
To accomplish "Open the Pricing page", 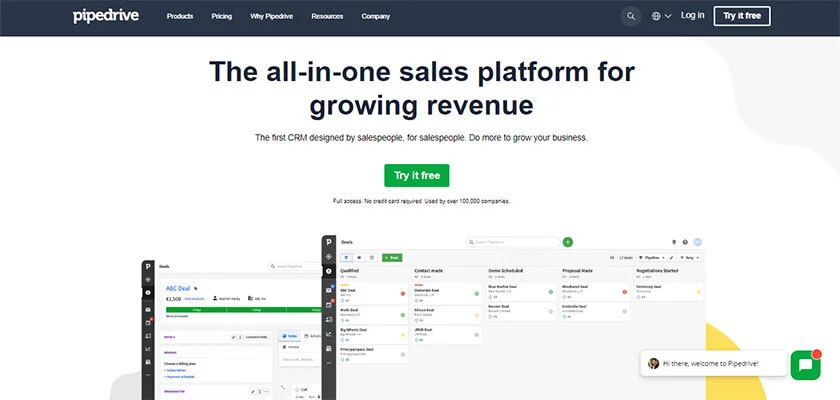I will point(221,16).
